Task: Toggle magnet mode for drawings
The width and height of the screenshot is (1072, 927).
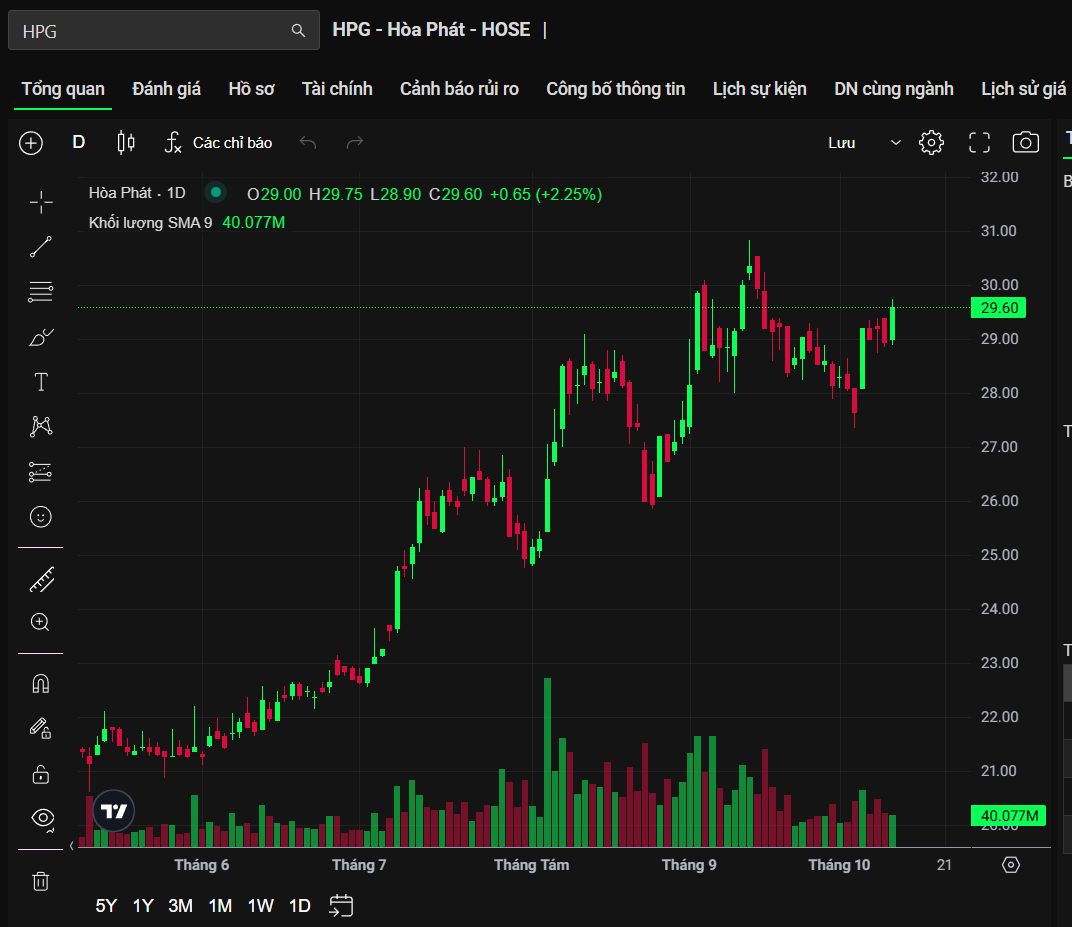Action: (41, 684)
